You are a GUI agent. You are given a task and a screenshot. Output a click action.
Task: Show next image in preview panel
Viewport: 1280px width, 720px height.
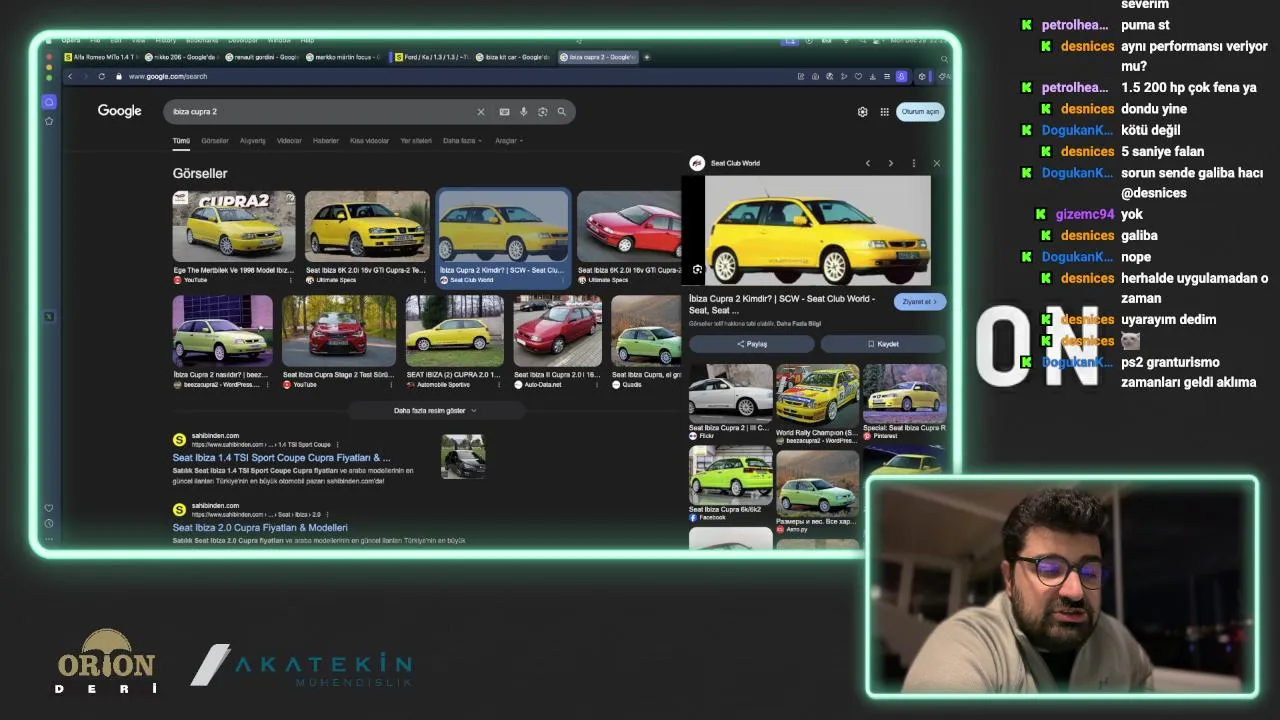pyautogui.click(x=890, y=163)
